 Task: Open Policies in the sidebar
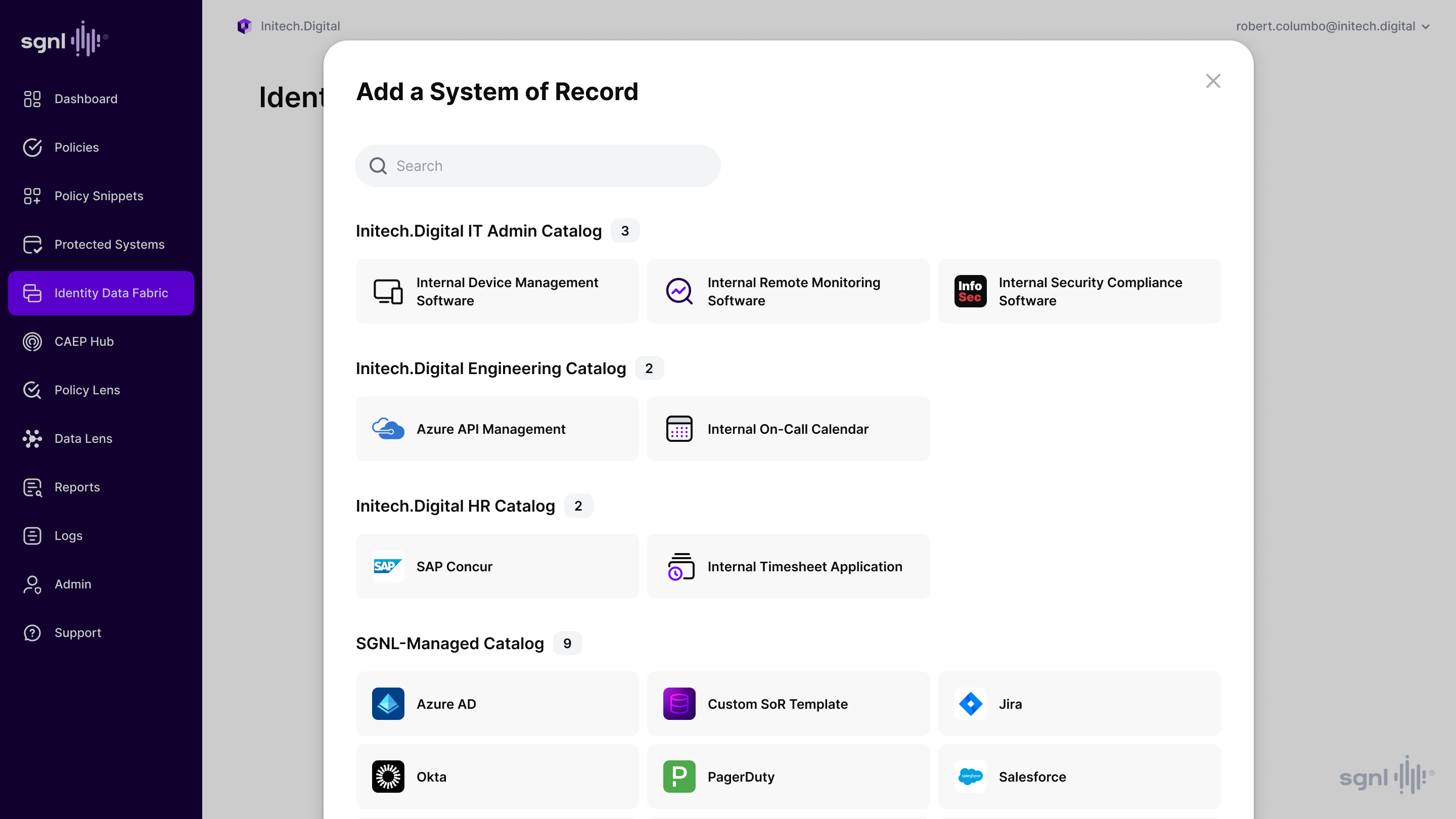76,147
